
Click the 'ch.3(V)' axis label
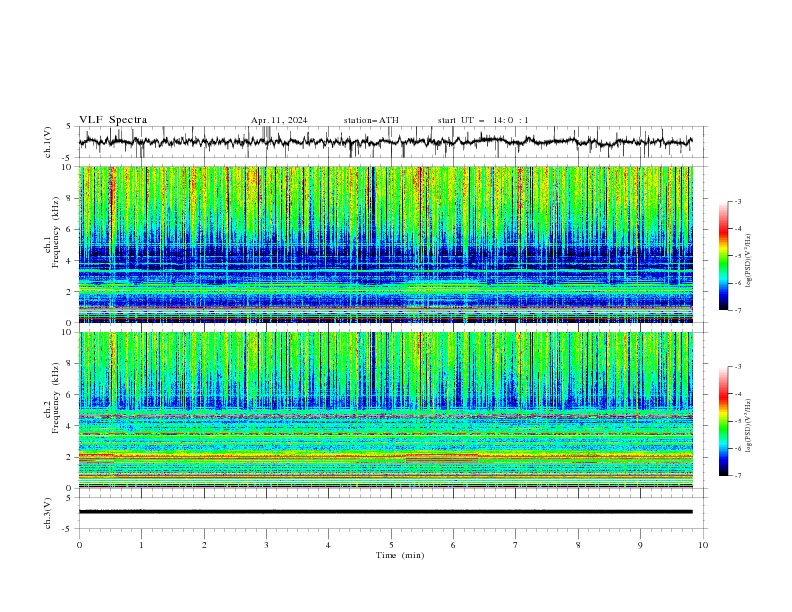click(x=48, y=513)
